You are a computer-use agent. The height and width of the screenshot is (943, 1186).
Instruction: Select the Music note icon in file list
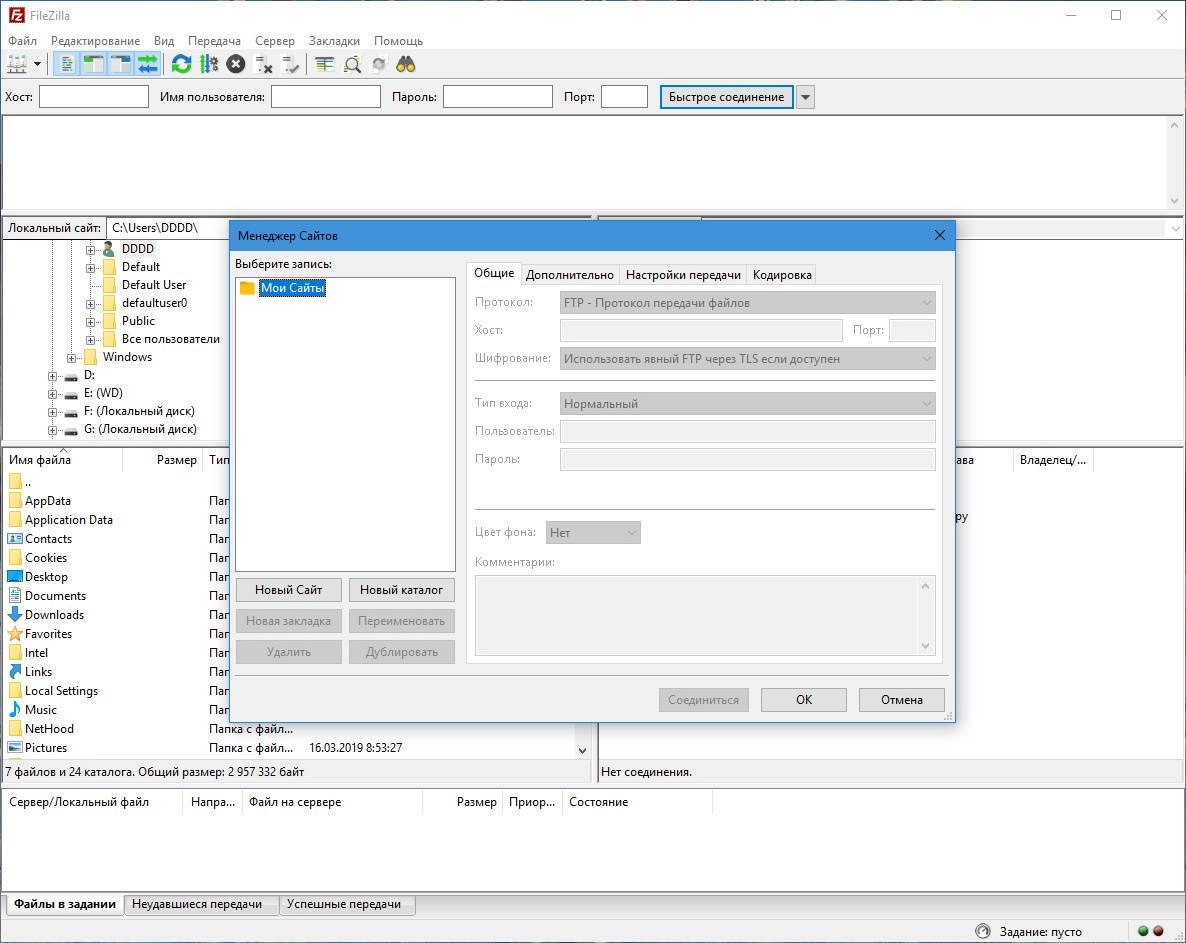pyautogui.click(x=14, y=709)
